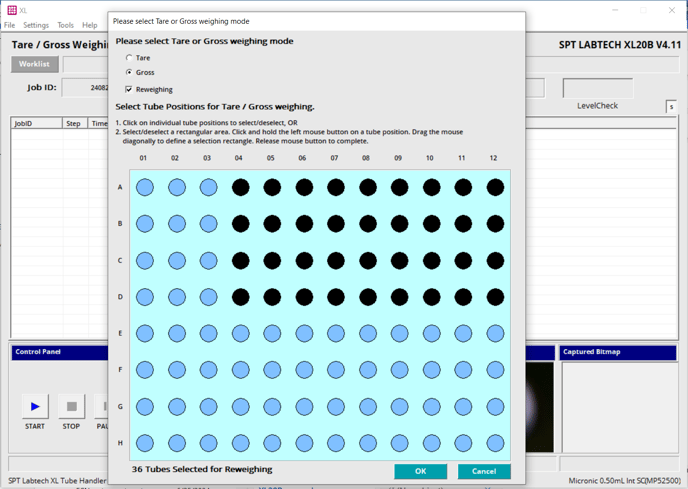The width and height of the screenshot is (688, 489).
Task: Toggle tube position F04
Action: [x=240, y=370]
